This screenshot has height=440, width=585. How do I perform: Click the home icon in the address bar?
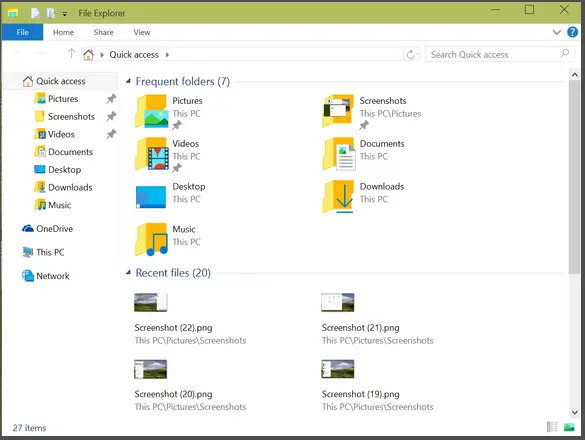coord(88,54)
